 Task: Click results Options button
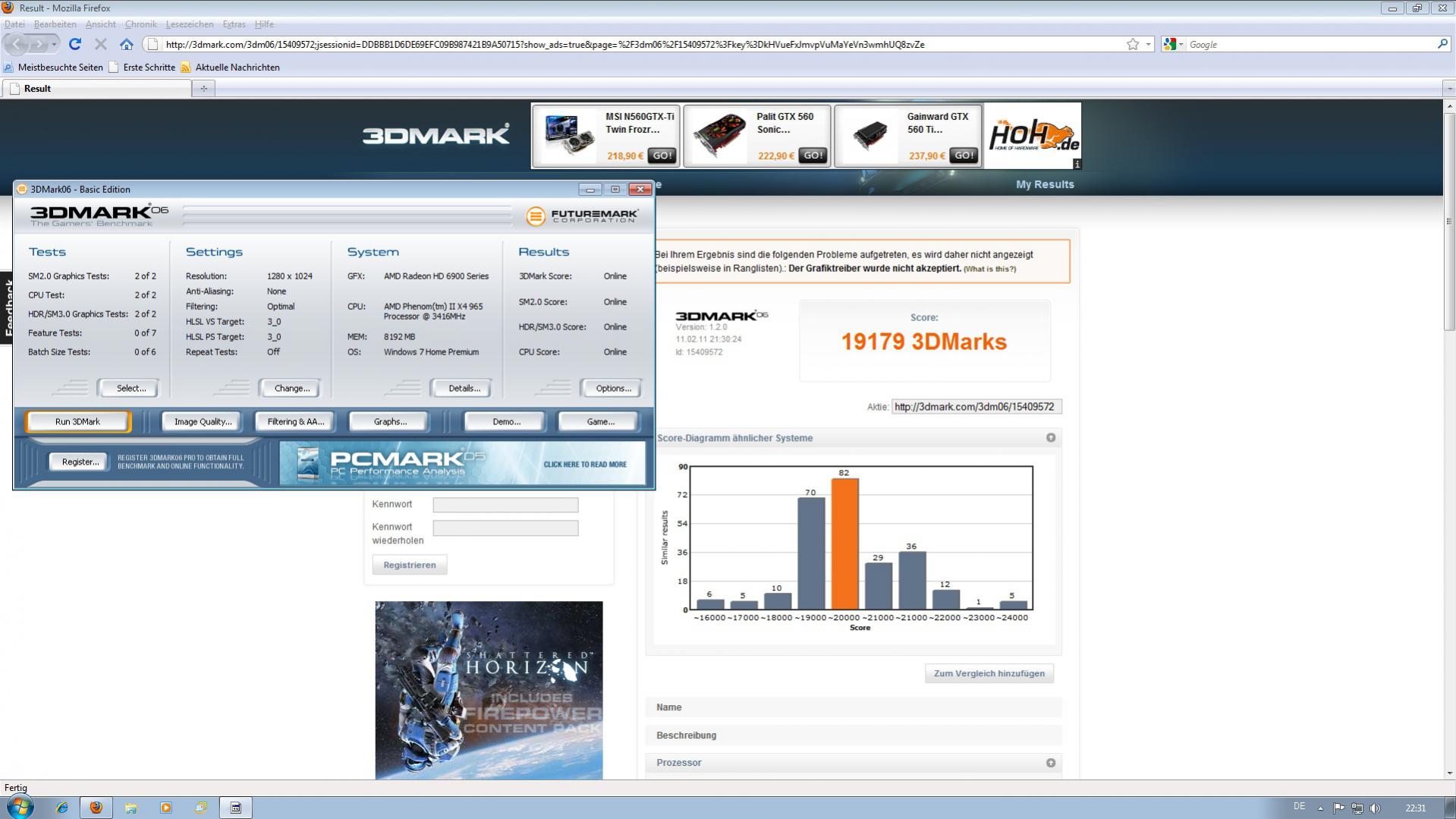[613, 389]
